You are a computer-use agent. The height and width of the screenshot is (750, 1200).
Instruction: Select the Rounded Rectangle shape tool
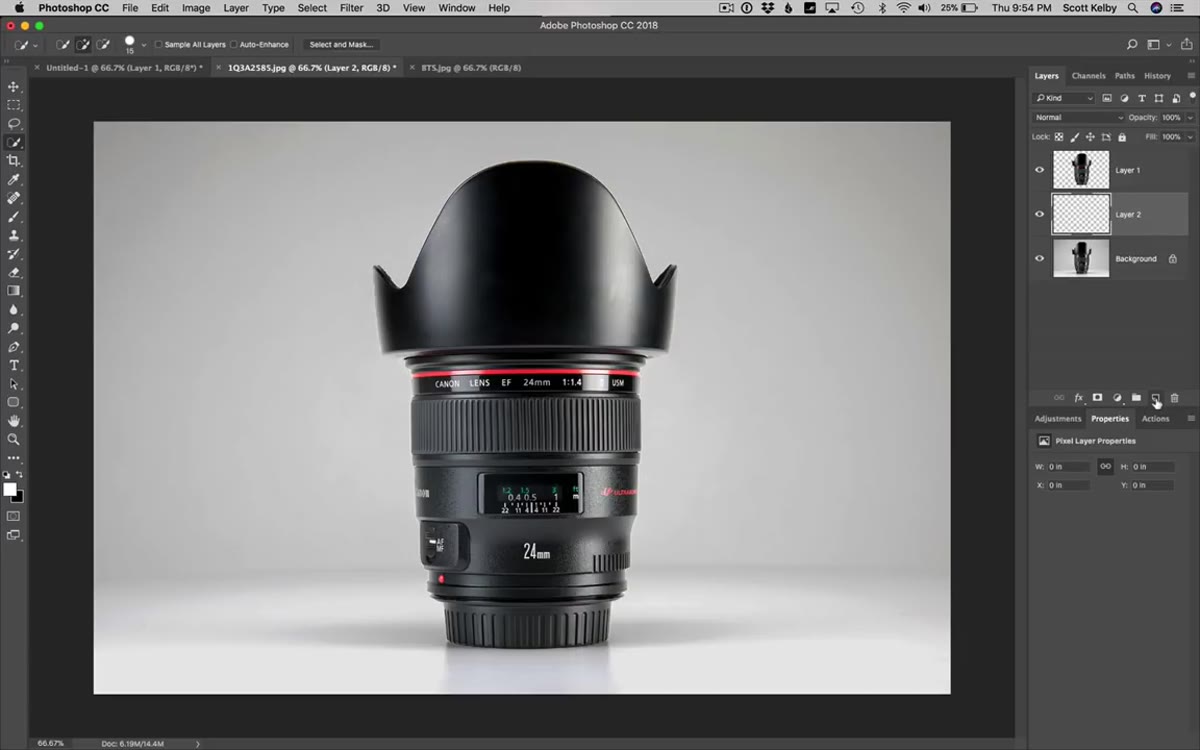[x=14, y=402]
